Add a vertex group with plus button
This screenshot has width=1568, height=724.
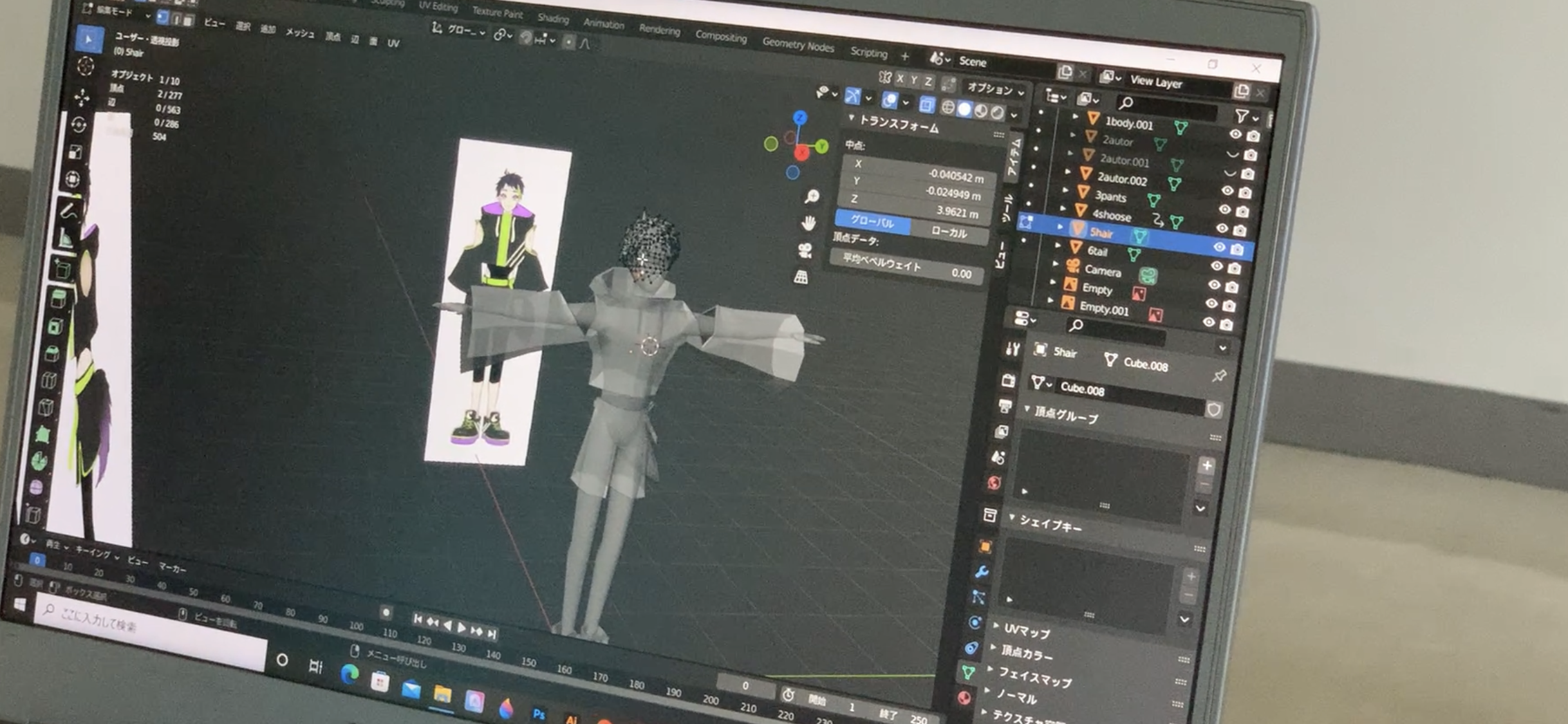pyautogui.click(x=1206, y=465)
